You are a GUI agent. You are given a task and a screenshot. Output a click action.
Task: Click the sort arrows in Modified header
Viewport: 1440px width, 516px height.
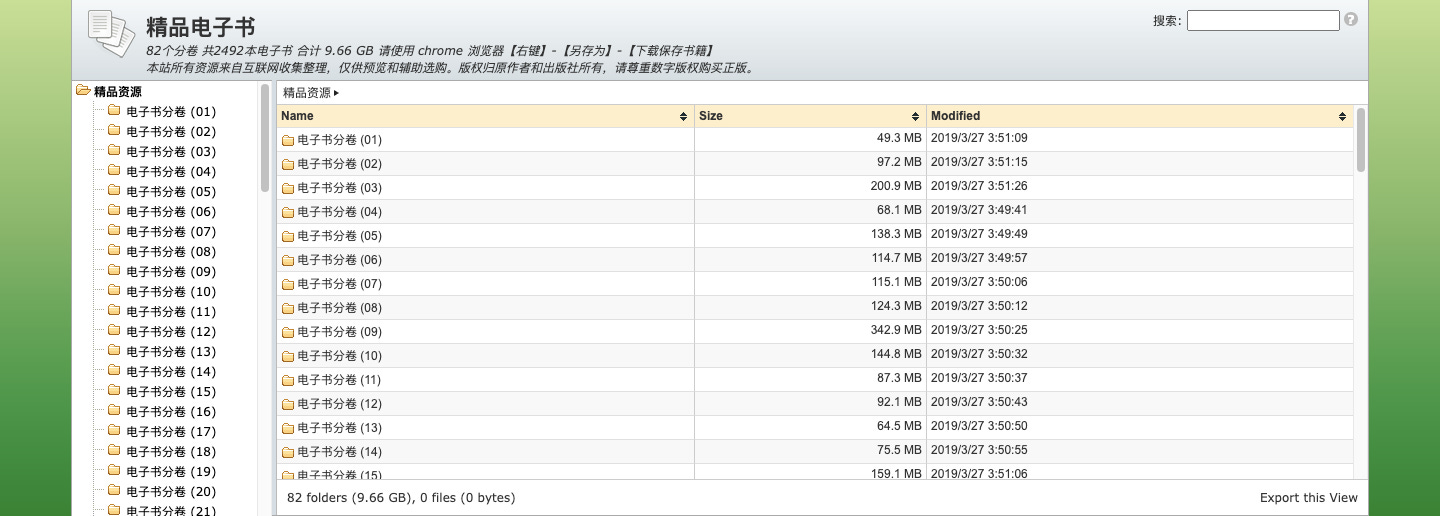tap(1342, 117)
